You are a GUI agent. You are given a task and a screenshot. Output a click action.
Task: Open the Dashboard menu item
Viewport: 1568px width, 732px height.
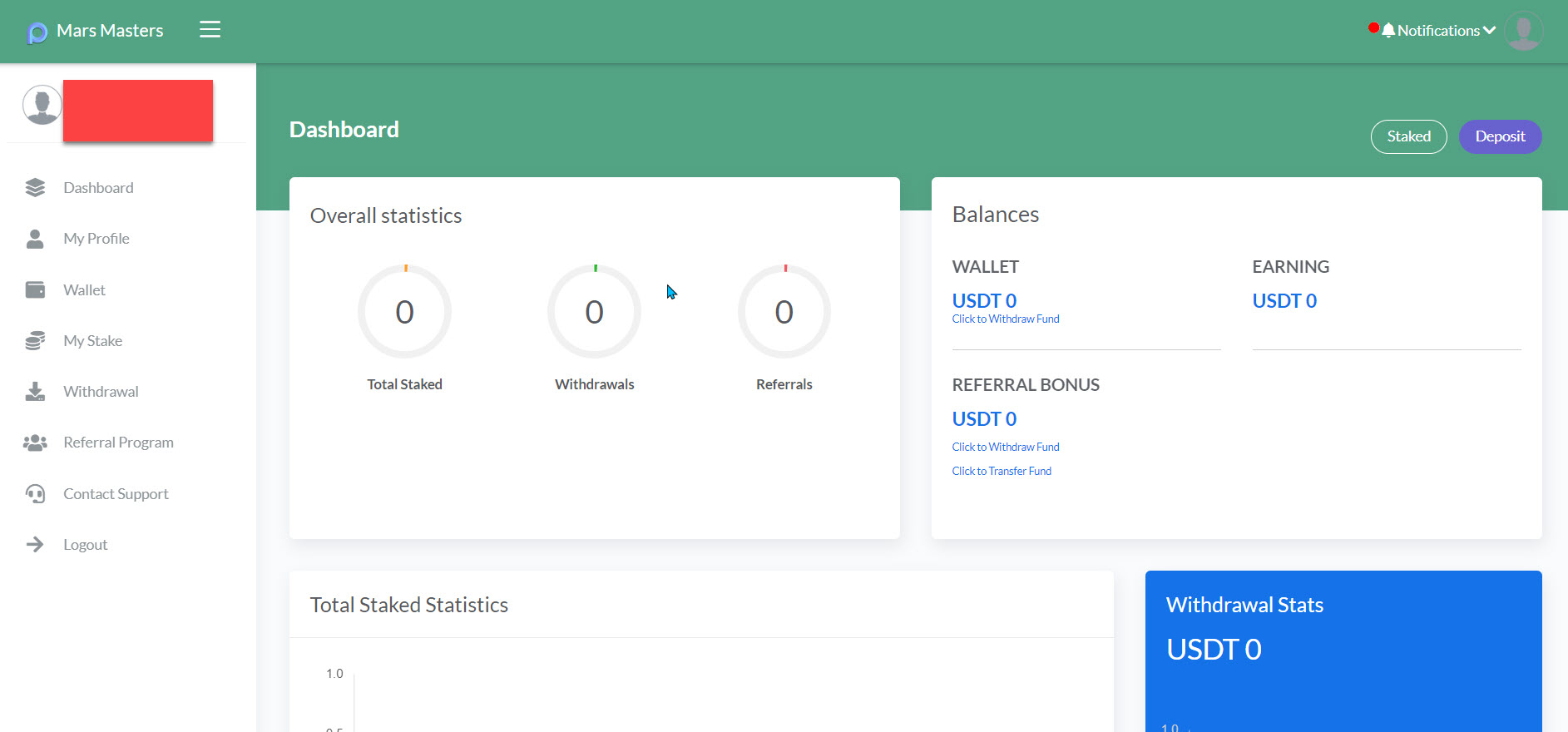[98, 188]
